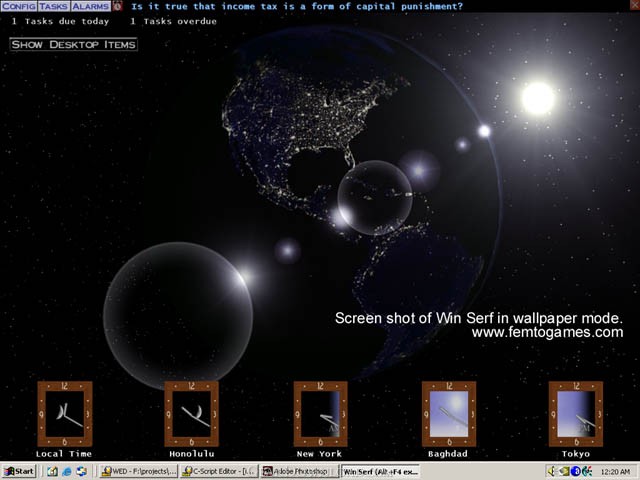
Task: Click the alarm clock icon beside Alarms
Action: (118, 6)
